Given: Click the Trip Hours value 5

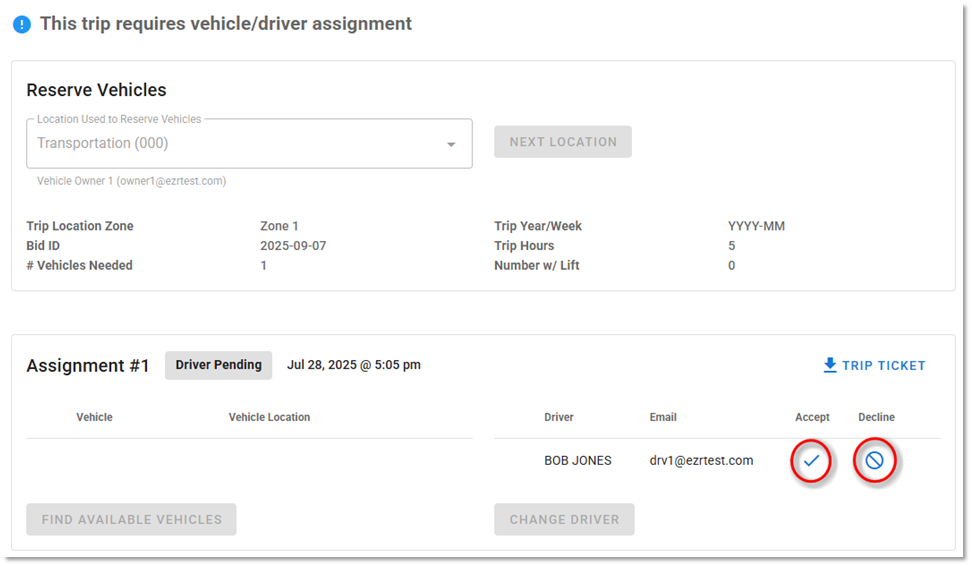Looking at the screenshot, I should tap(731, 245).
